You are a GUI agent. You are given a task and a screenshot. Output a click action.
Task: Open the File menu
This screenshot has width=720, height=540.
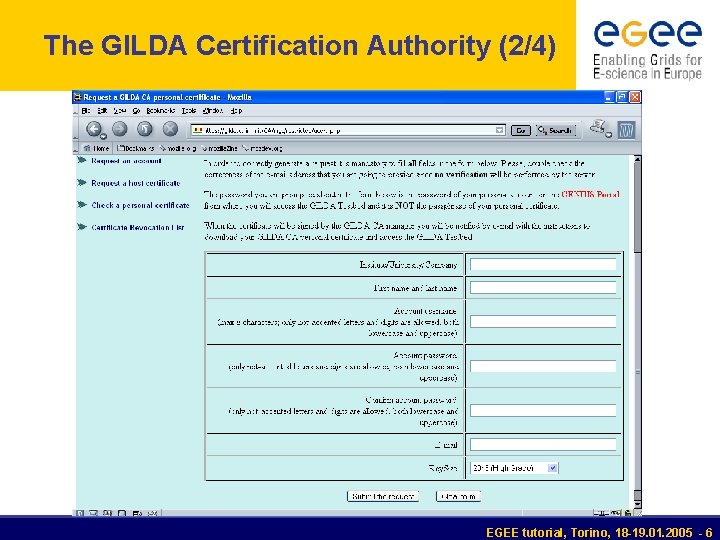coord(86,111)
